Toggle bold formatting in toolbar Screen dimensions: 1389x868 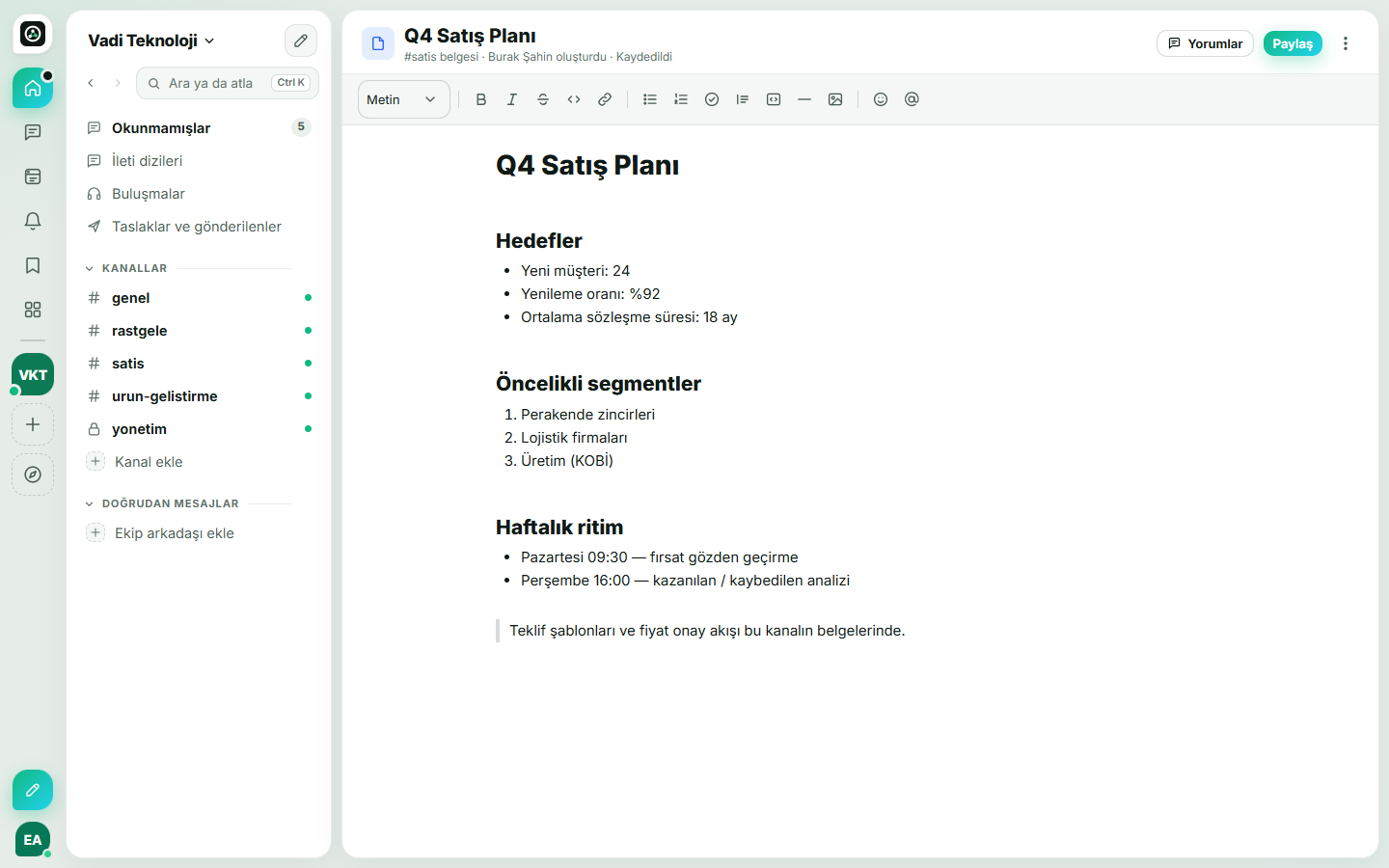click(x=481, y=99)
